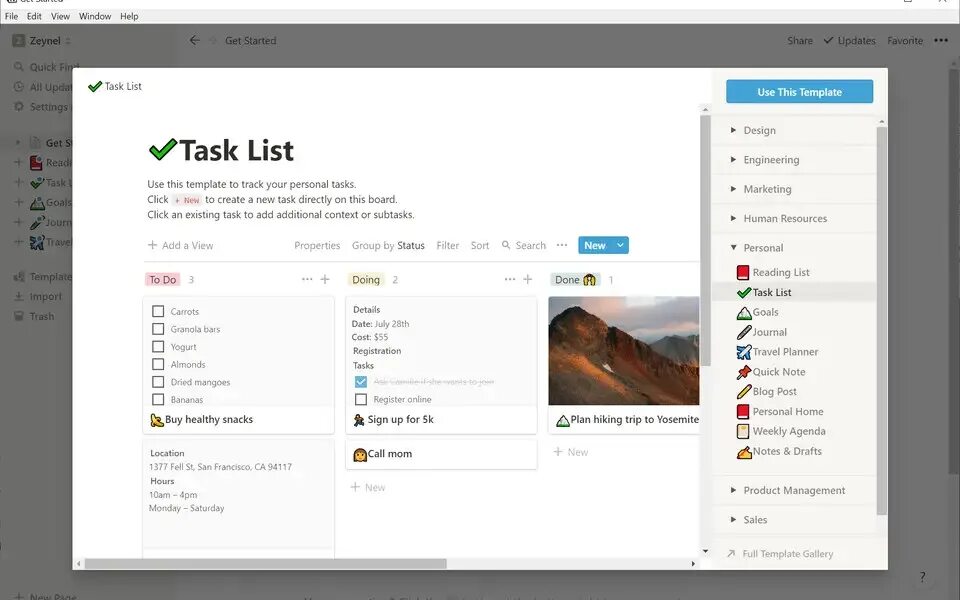Image resolution: width=960 pixels, height=600 pixels.
Task: Open the Doing column options ellipsis
Action: coord(509,279)
